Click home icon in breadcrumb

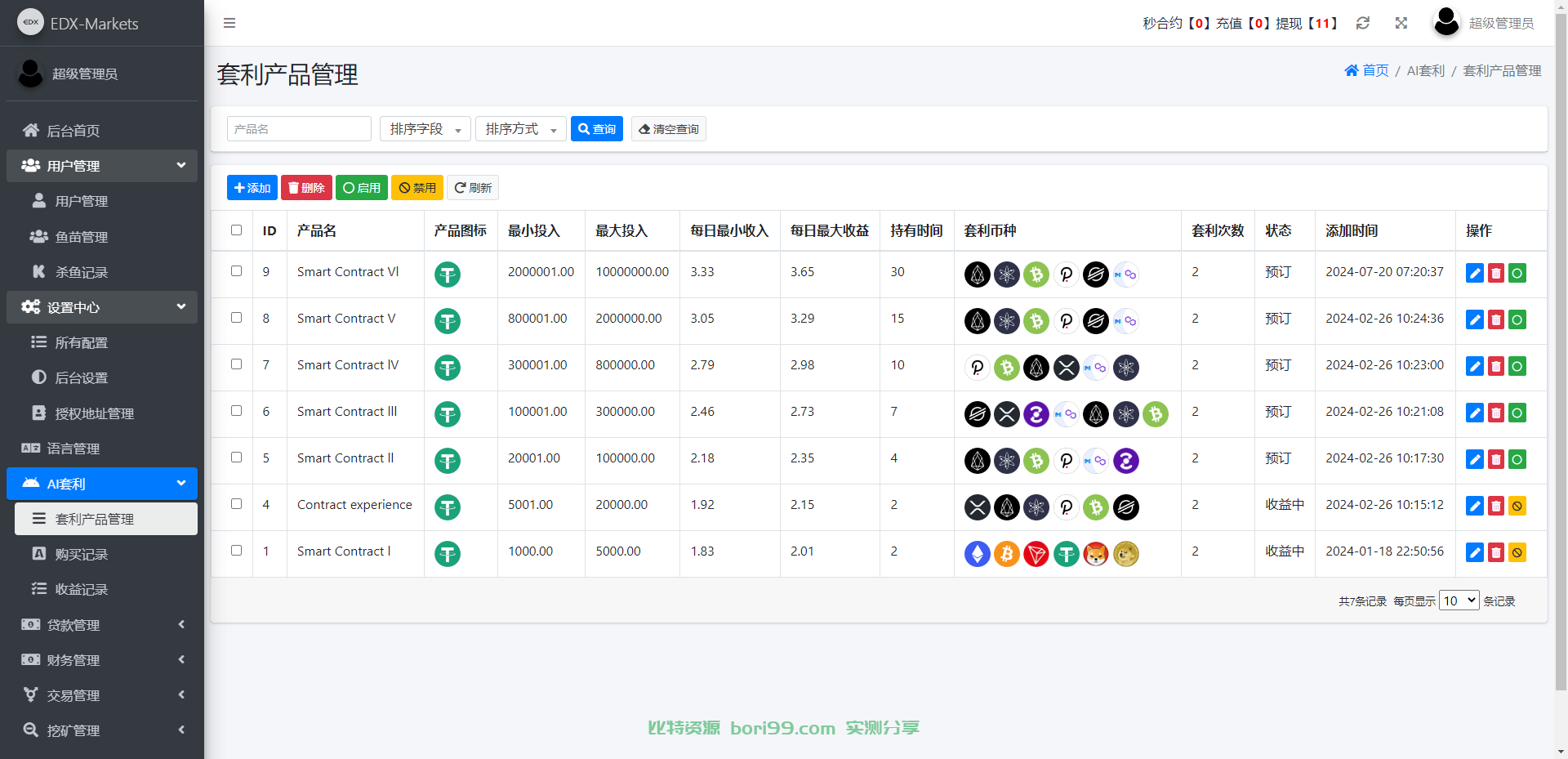[1352, 70]
